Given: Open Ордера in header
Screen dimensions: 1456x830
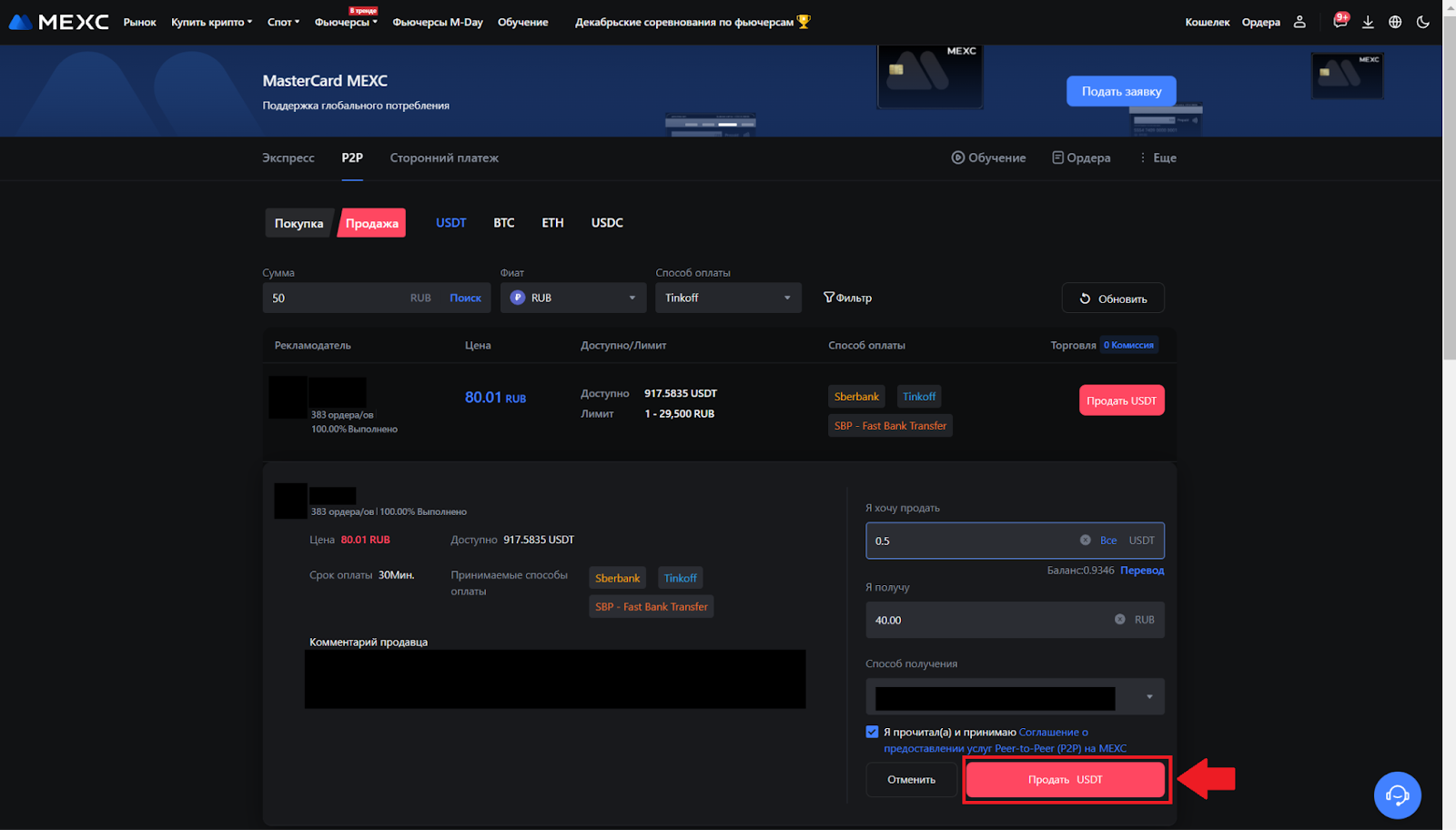Looking at the screenshot, I should point(1261,22).
